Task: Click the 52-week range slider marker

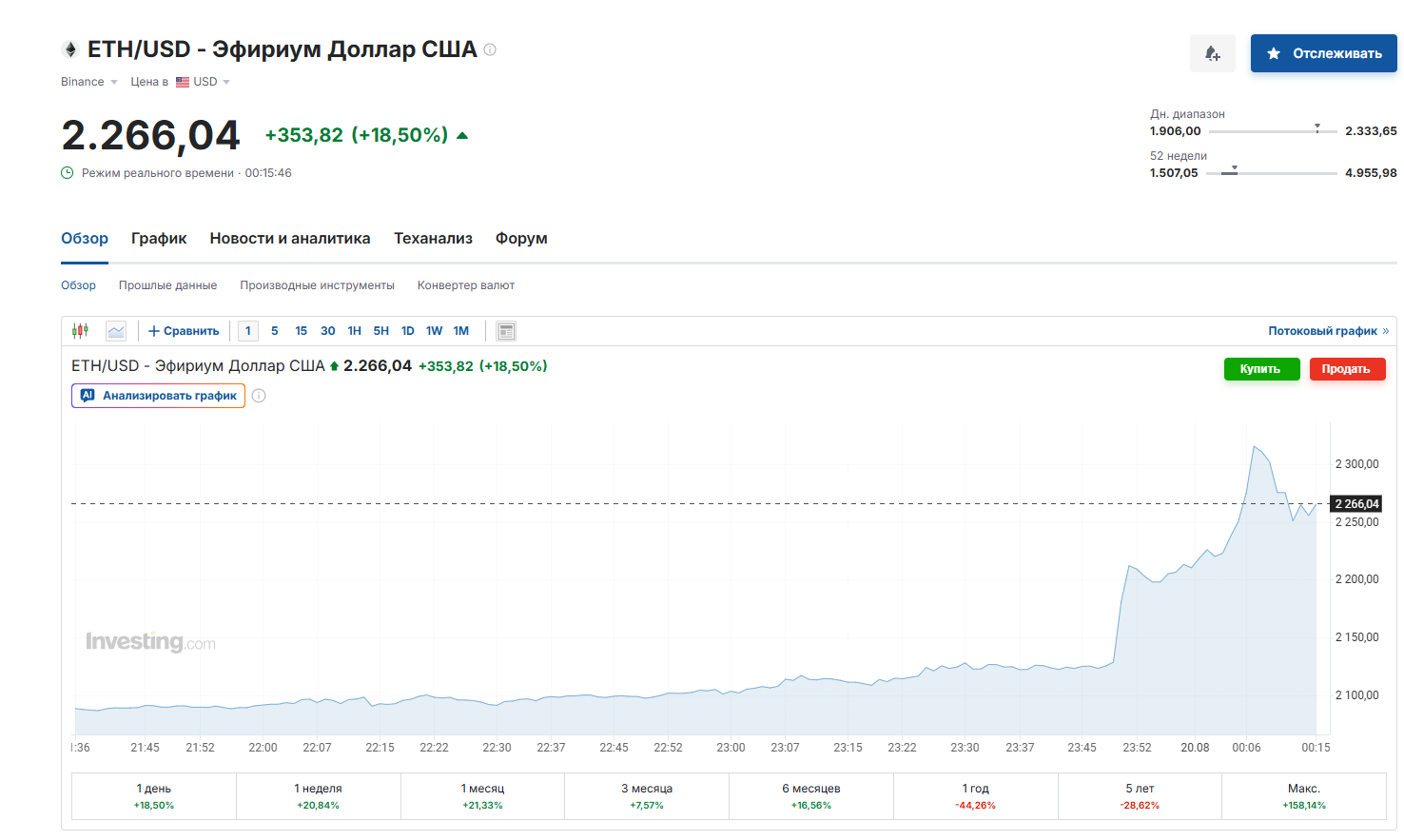Action: (x=1235, y=169)
